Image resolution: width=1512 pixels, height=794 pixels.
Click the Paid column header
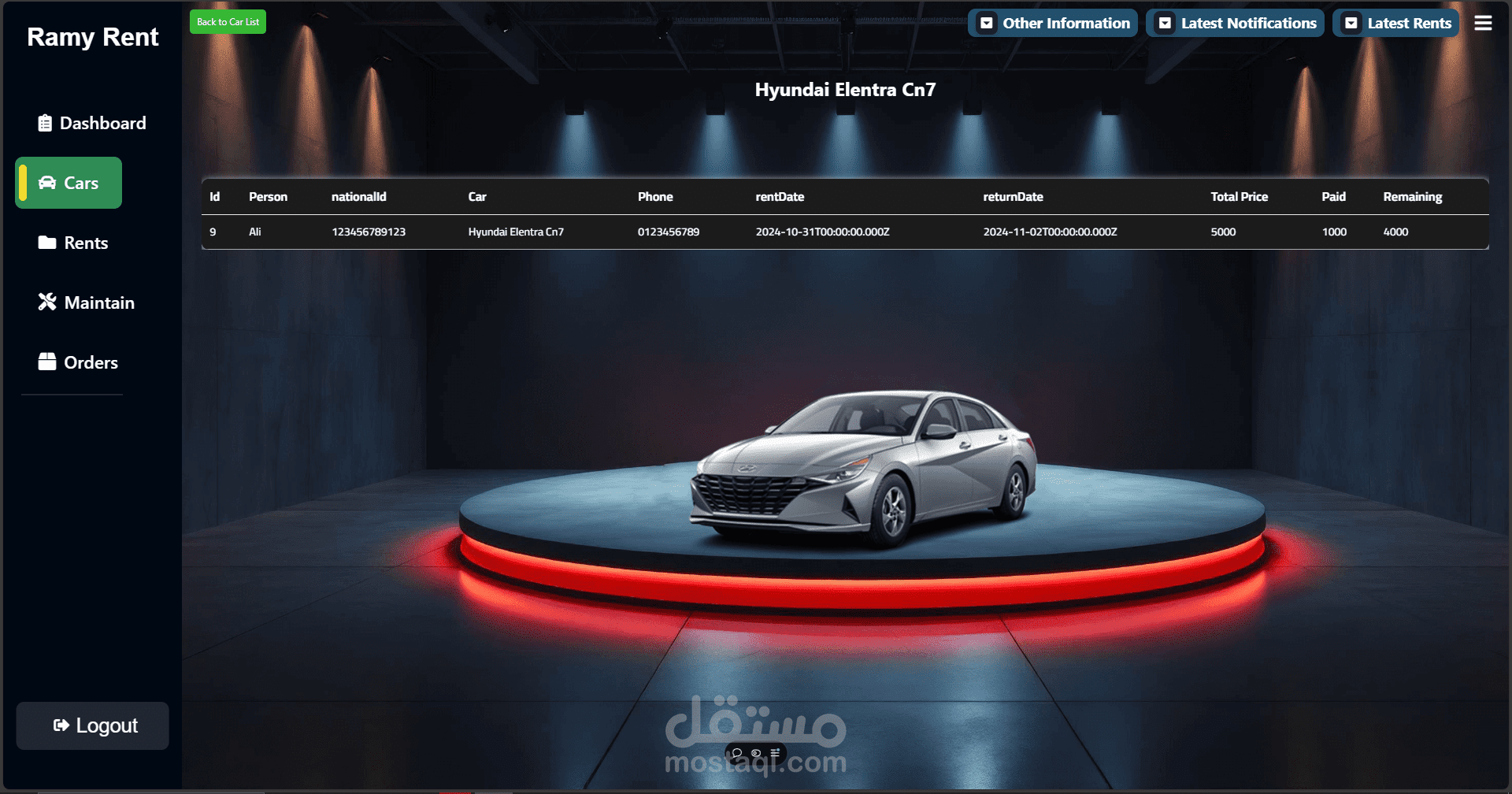click(1334, 197)
